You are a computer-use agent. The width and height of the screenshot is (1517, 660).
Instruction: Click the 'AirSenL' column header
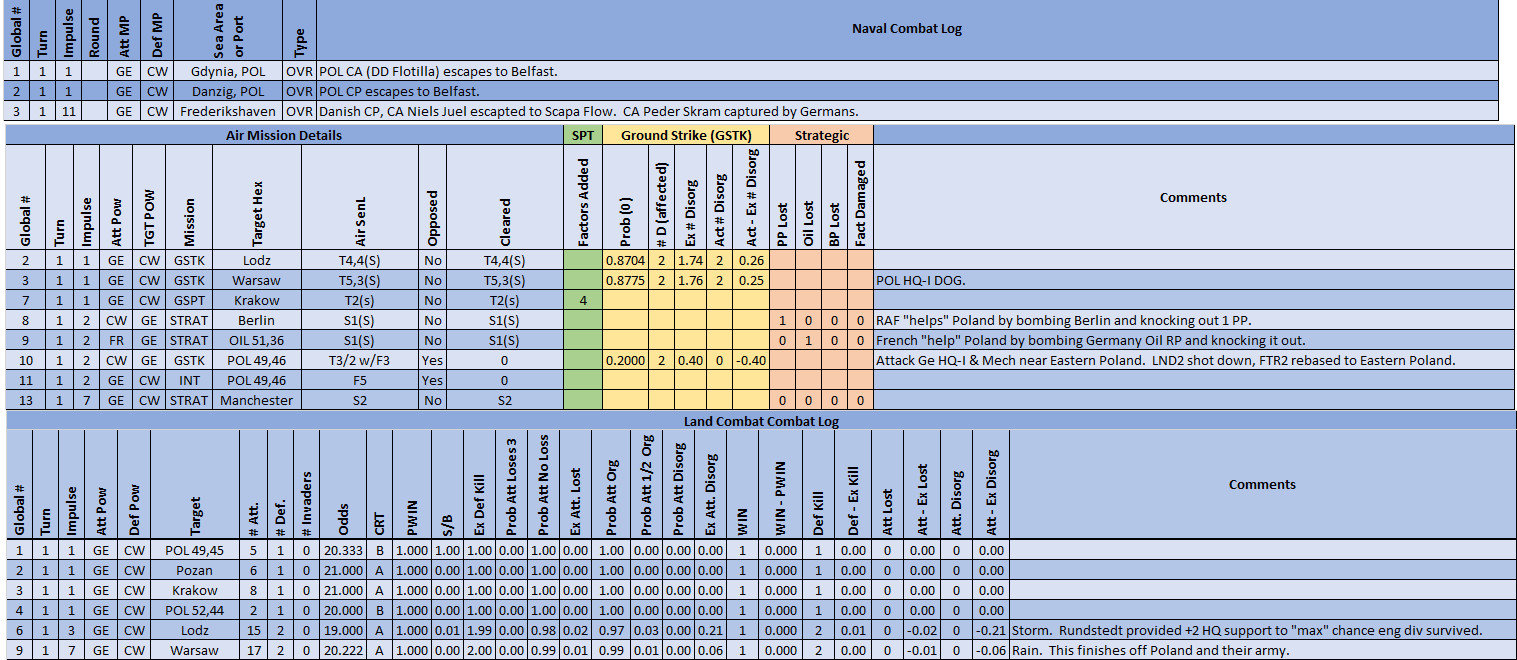tap(360, 198)
